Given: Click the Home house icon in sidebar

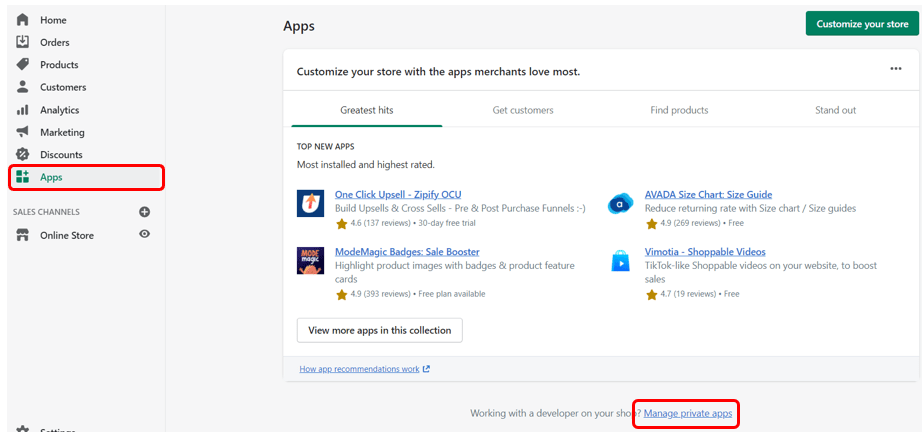Looking at the screenshot, I should coord(22,20).
